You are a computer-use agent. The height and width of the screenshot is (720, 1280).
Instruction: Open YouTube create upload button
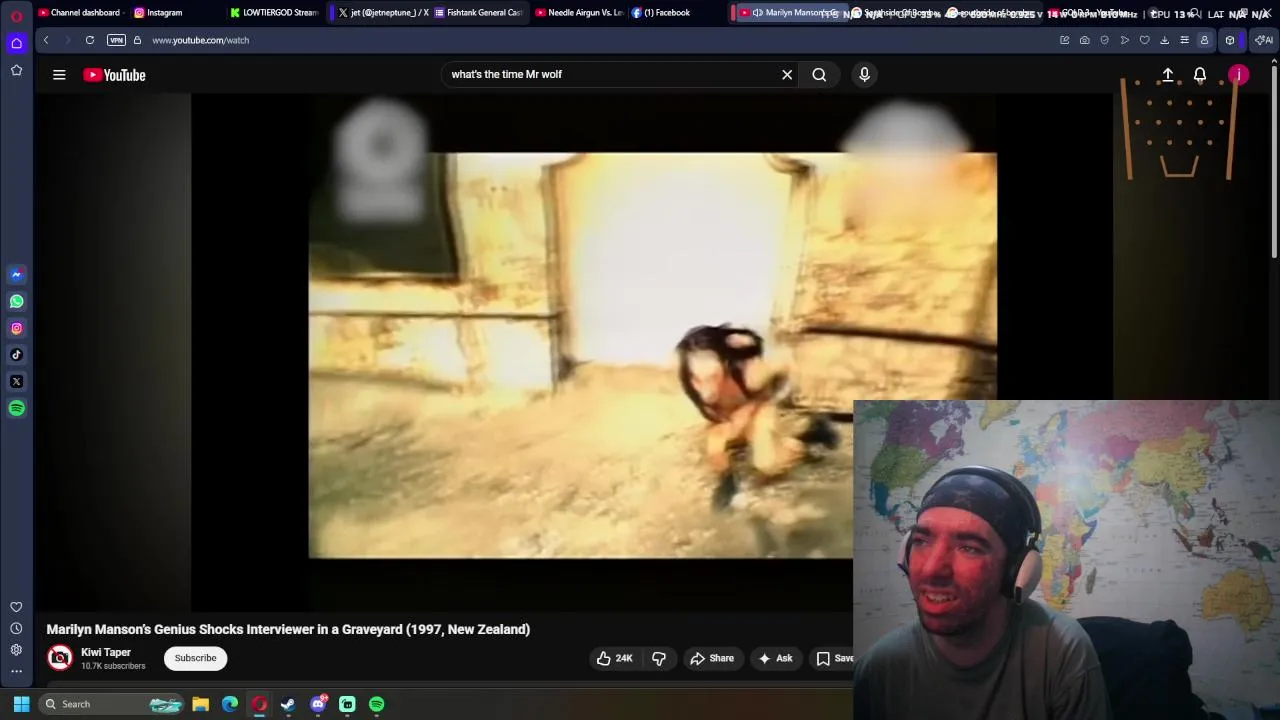[x=1167, y=75]
